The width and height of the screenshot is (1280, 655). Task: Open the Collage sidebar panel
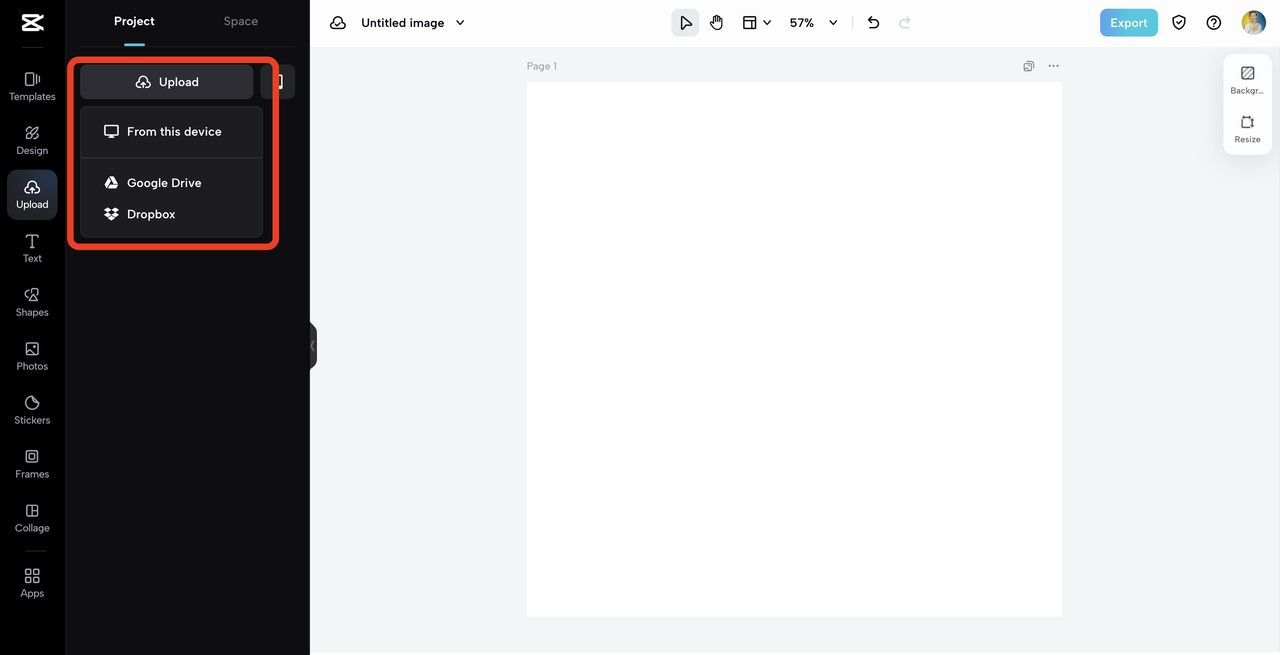32,518
